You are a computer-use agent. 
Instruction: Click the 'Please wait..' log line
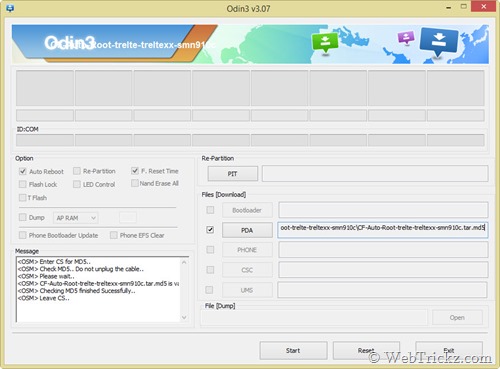[x=46, y=276]
